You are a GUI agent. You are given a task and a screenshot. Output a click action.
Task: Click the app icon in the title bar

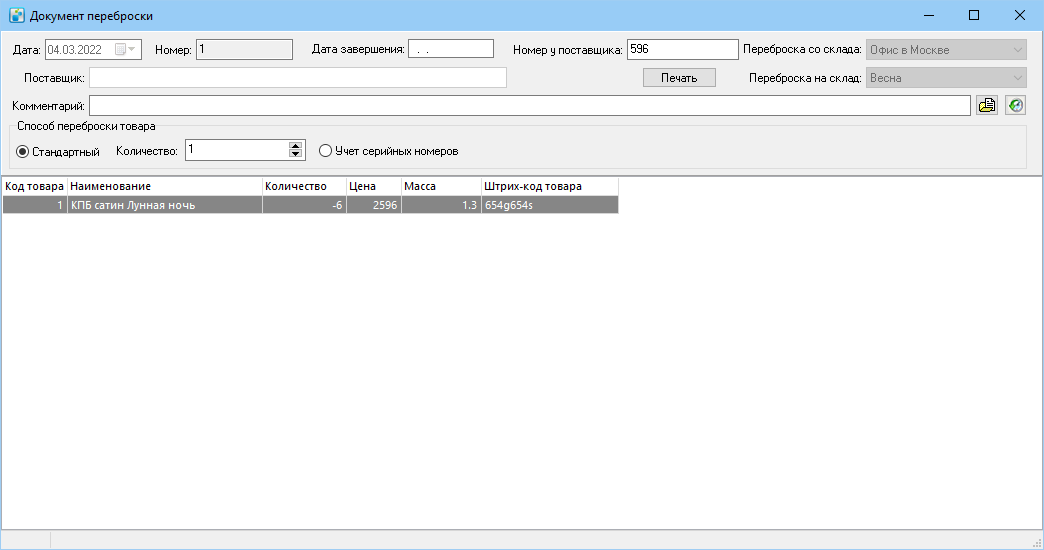(17, 15)
